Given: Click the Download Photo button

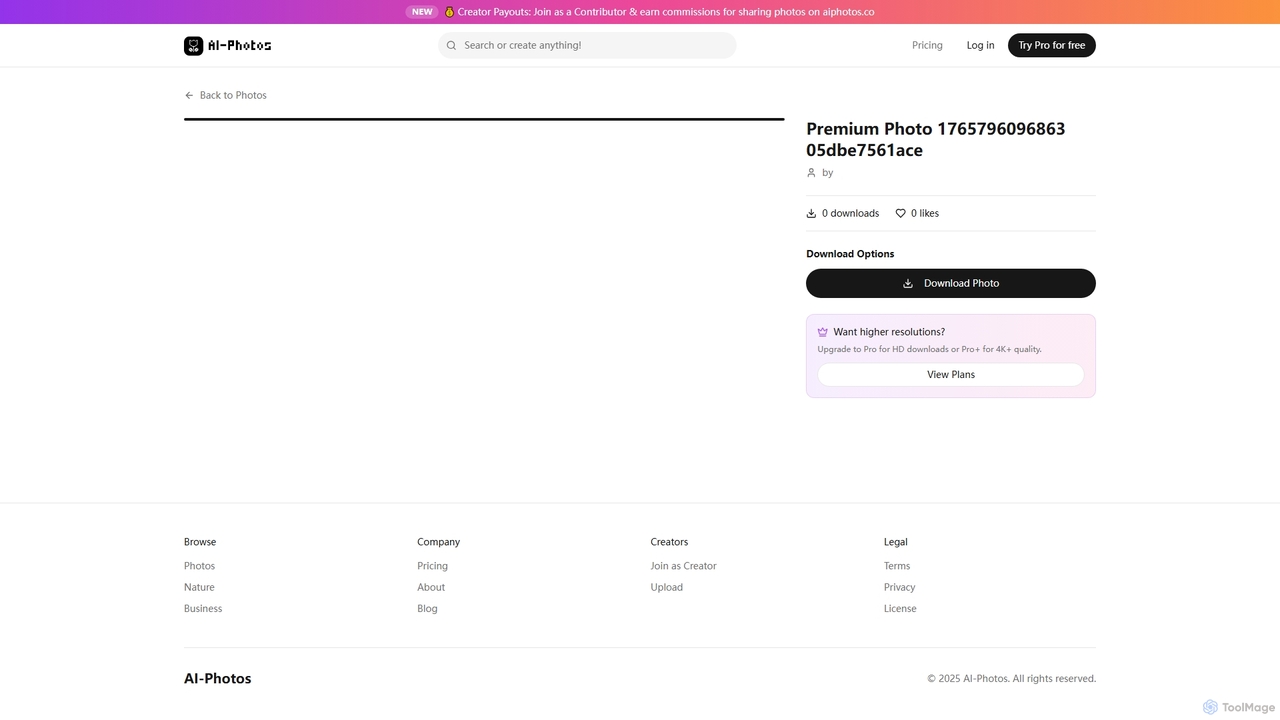Looking at the screenshot, I should click(x=951, y=283).
